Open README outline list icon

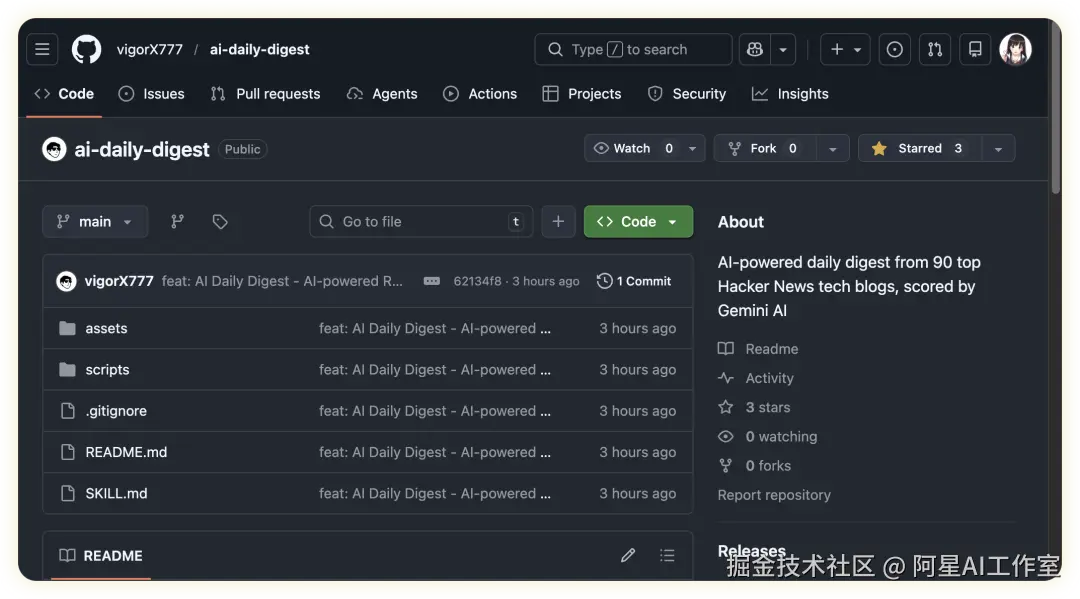(x=667, y=556)
